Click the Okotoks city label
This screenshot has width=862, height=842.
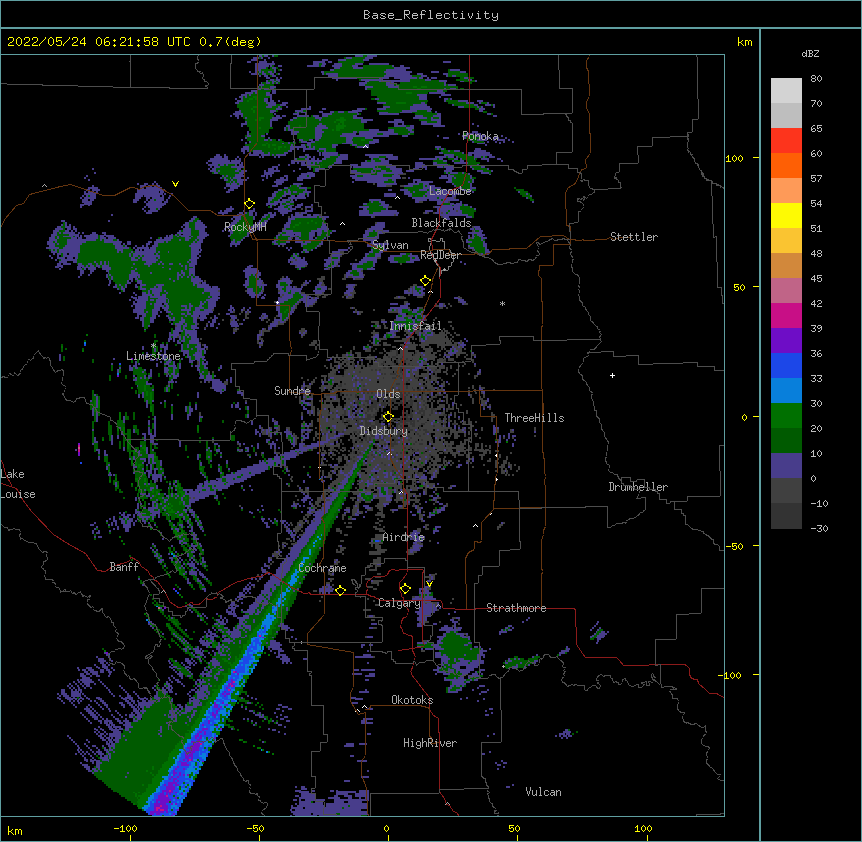click(x=412, y=700)
